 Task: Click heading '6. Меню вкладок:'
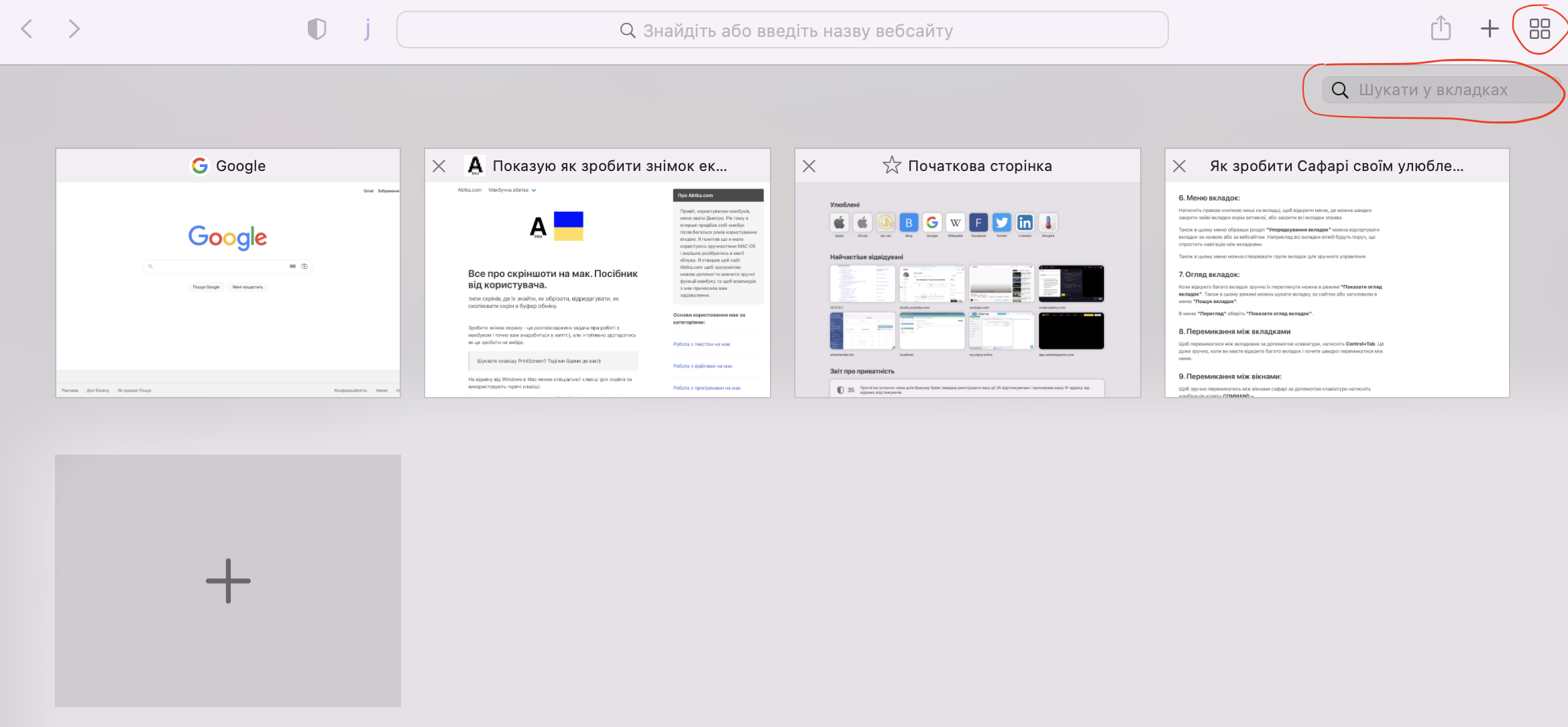pyautogui.click(x=1209, y=198)
